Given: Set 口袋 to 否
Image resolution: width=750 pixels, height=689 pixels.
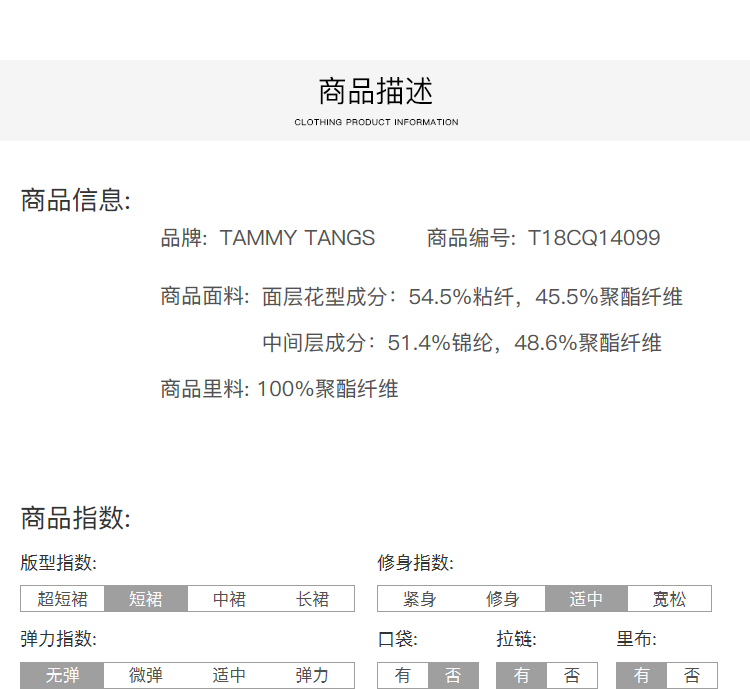Looking at the screenshot, I should pyautogui.click(x=452, y=675).
